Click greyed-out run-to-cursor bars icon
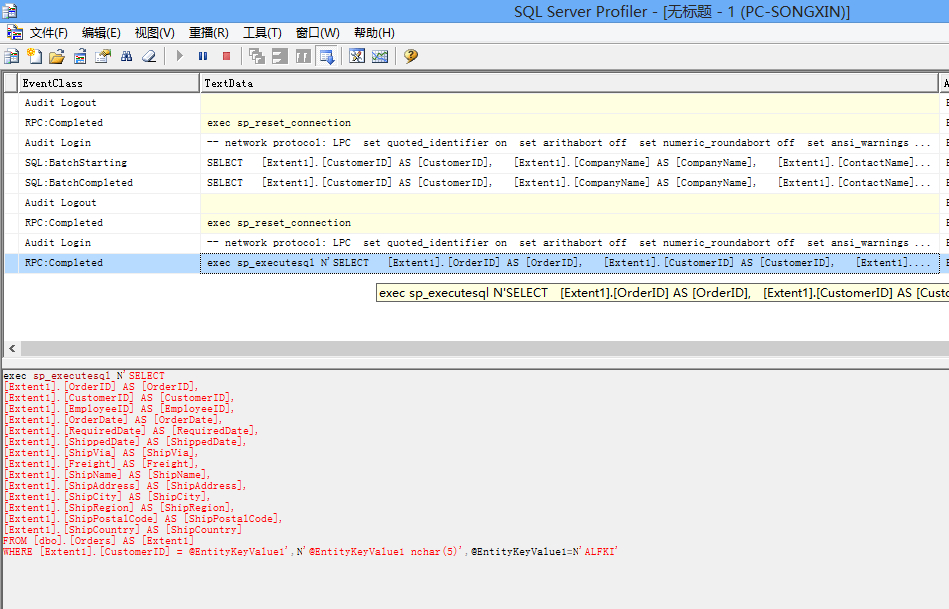Screen dimensions: 949x609 click(280, 56)
